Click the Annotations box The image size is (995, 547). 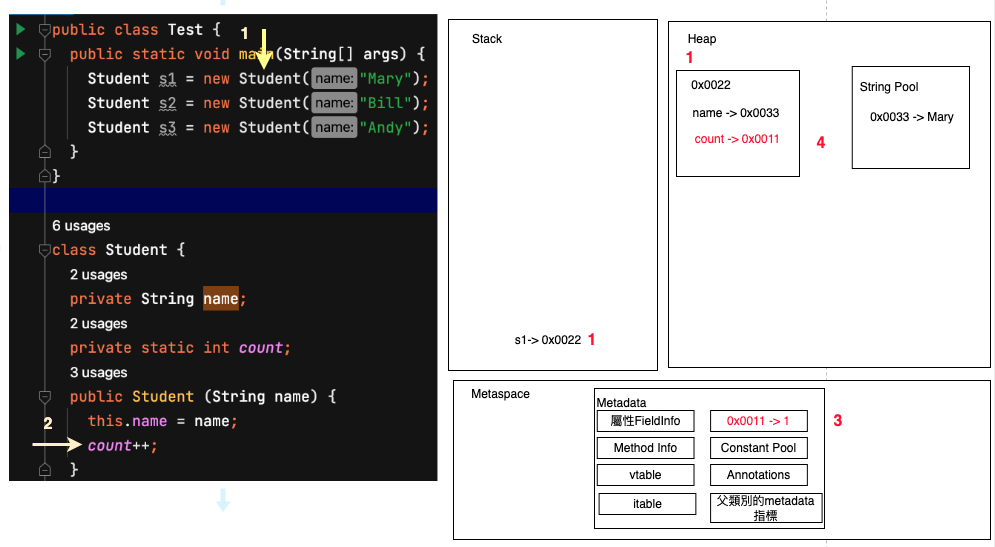tap(758, 475)
